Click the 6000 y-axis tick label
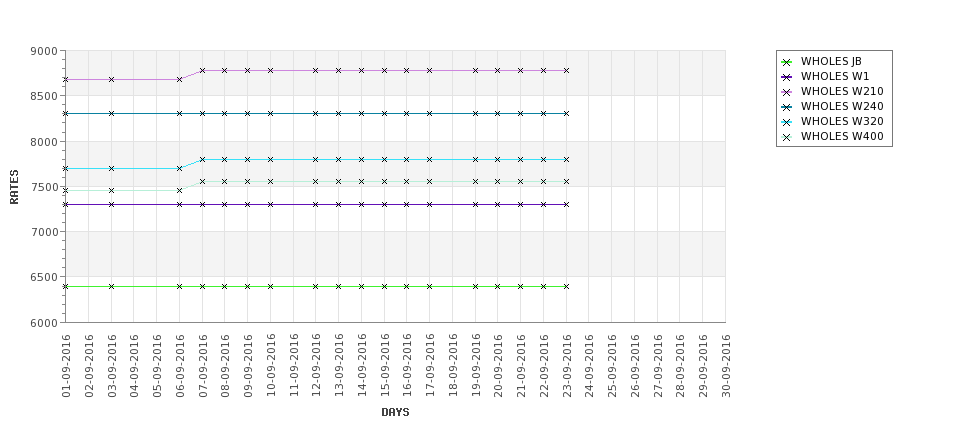975x429 pixels. [44, 323]
